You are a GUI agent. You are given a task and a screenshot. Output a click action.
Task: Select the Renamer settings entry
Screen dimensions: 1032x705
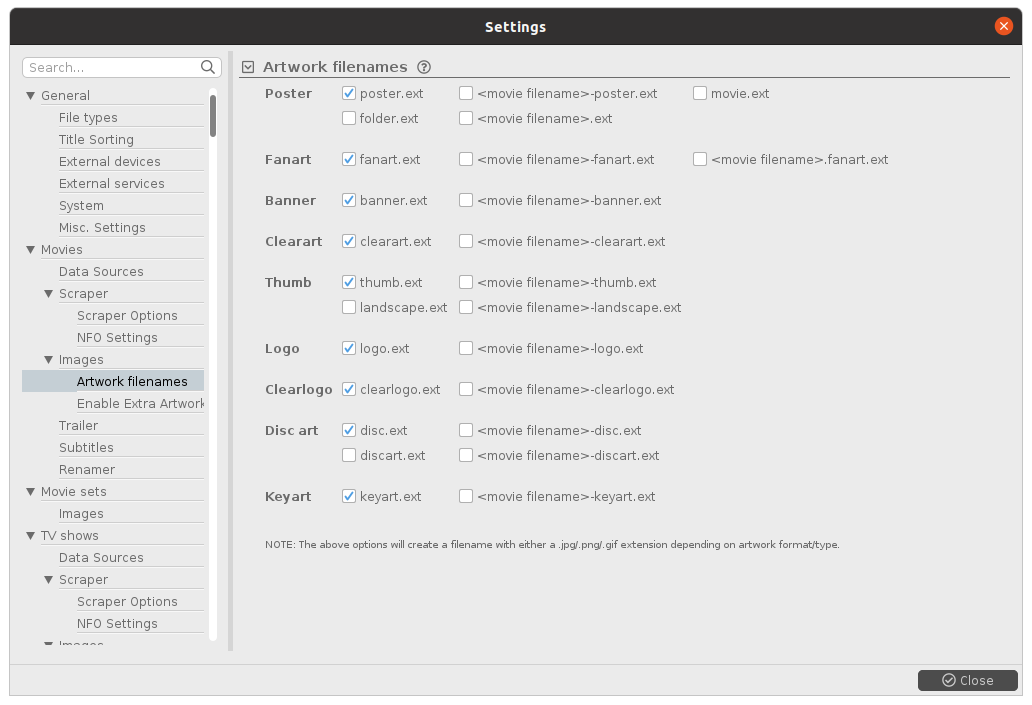(87, 469)
